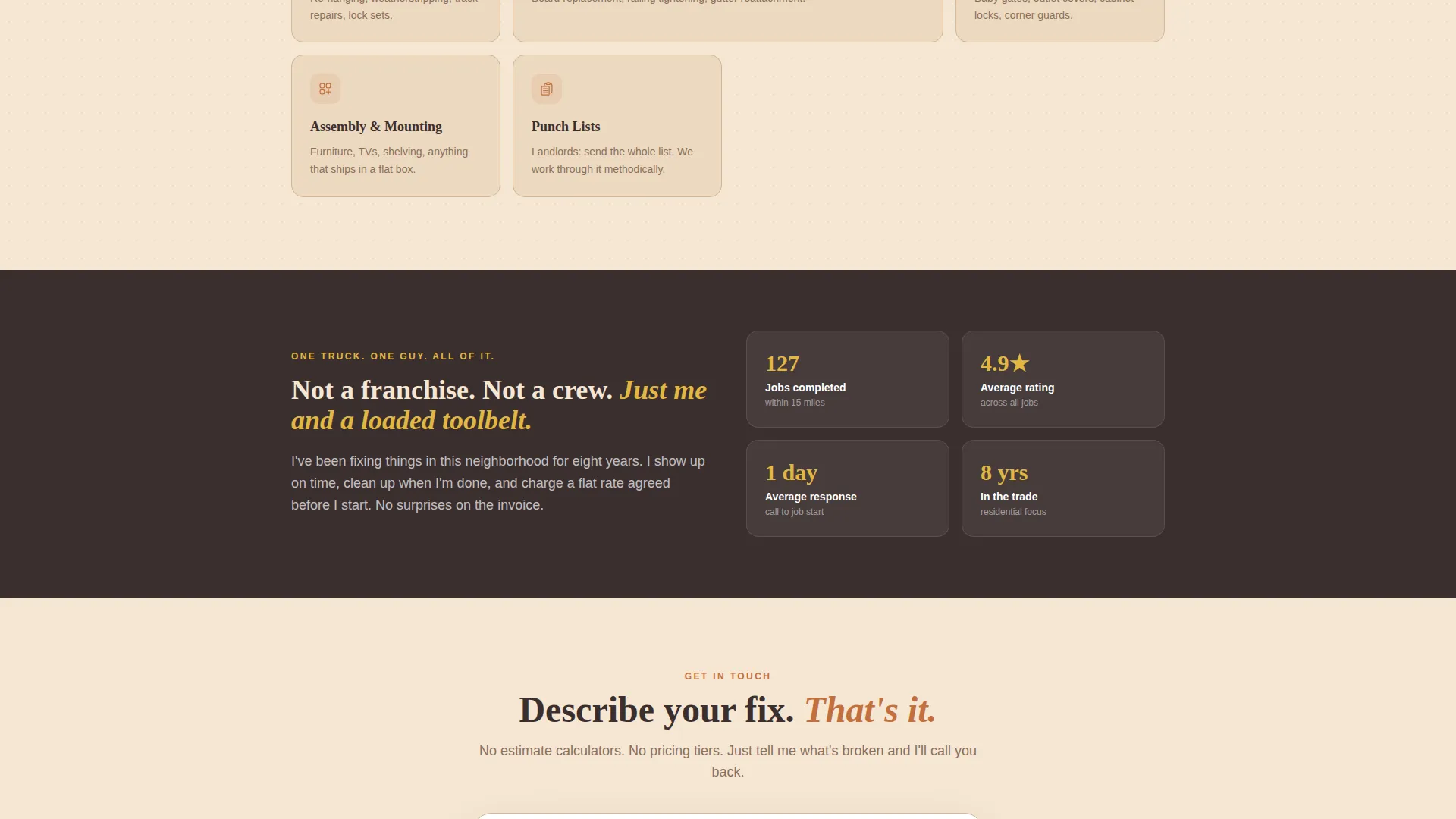
Task: Click the 'In the trade' label
Action: 1009,497
